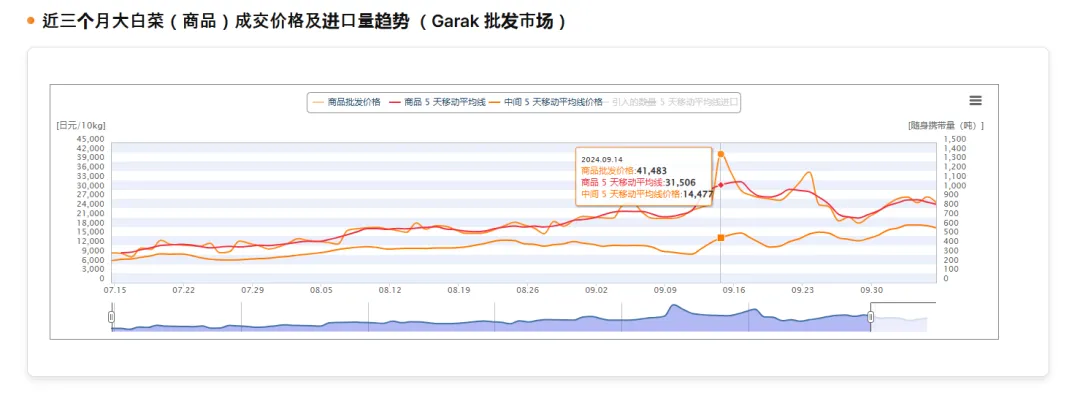Toggle the 商品 5 天移动平均线 legend series

(x=438, y=102)
